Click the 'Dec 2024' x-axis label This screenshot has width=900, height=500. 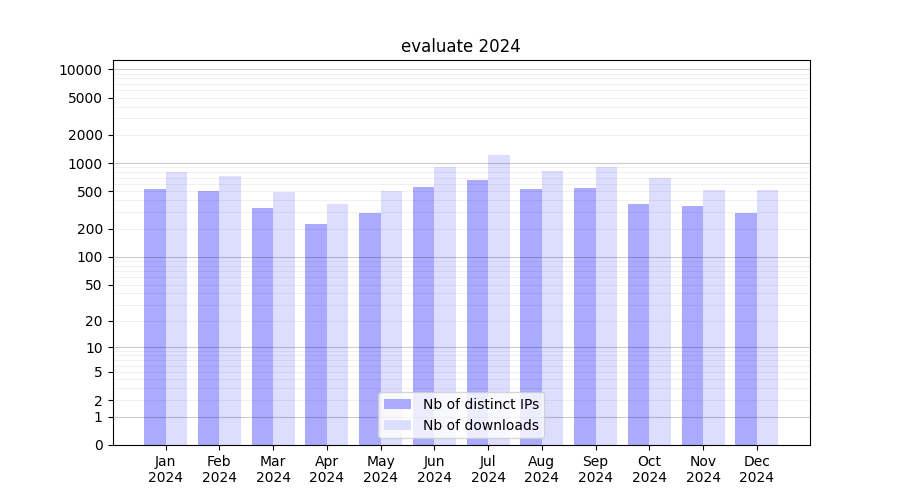point(756,469)
